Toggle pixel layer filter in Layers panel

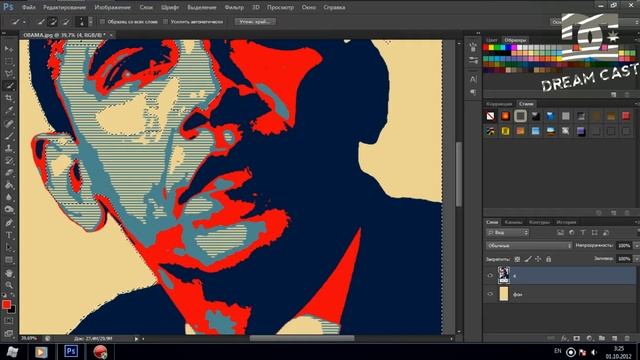tap(560, 233)
